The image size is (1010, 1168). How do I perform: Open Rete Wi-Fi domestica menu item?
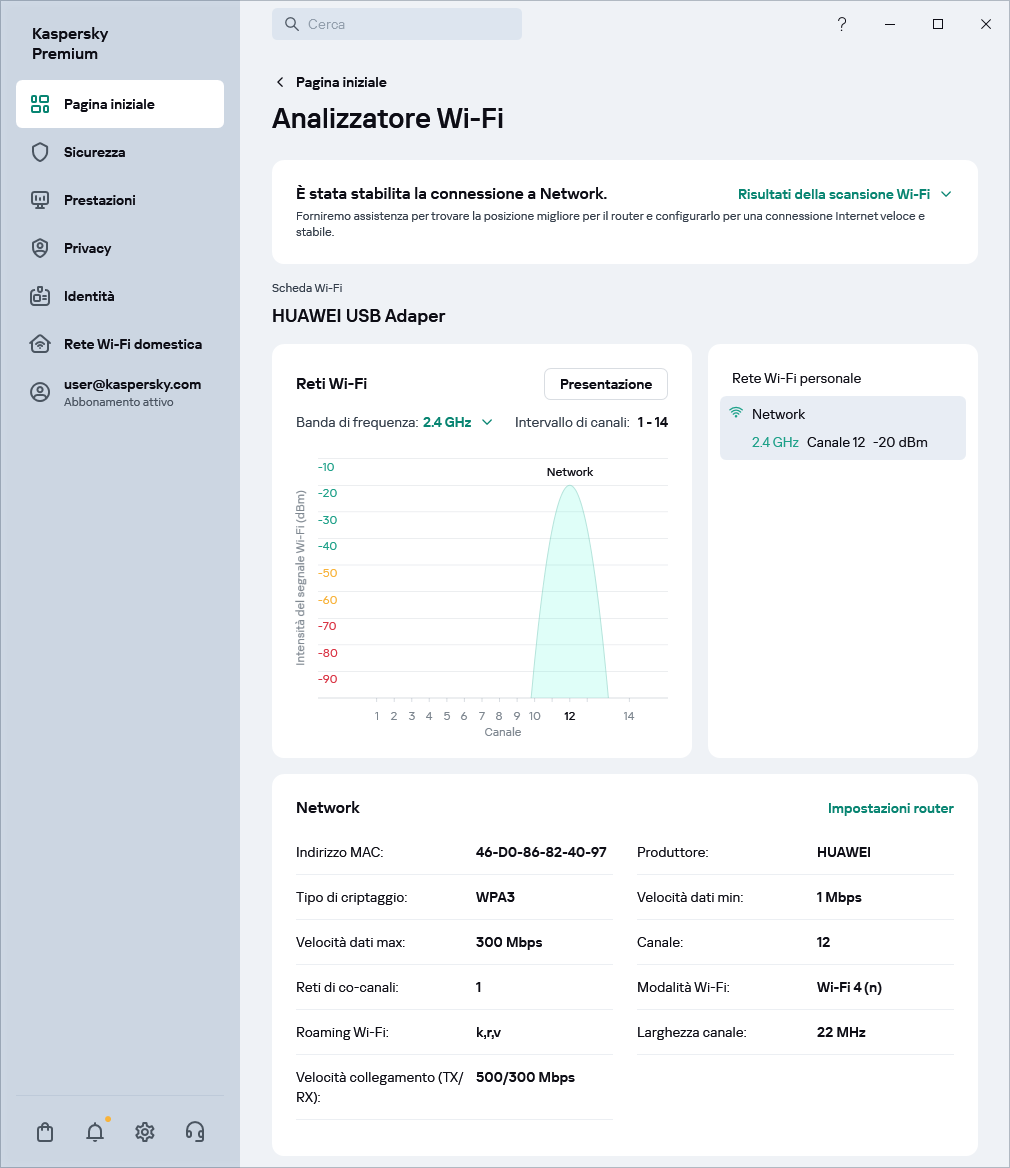pyautogui.click(x=132, y=344)
